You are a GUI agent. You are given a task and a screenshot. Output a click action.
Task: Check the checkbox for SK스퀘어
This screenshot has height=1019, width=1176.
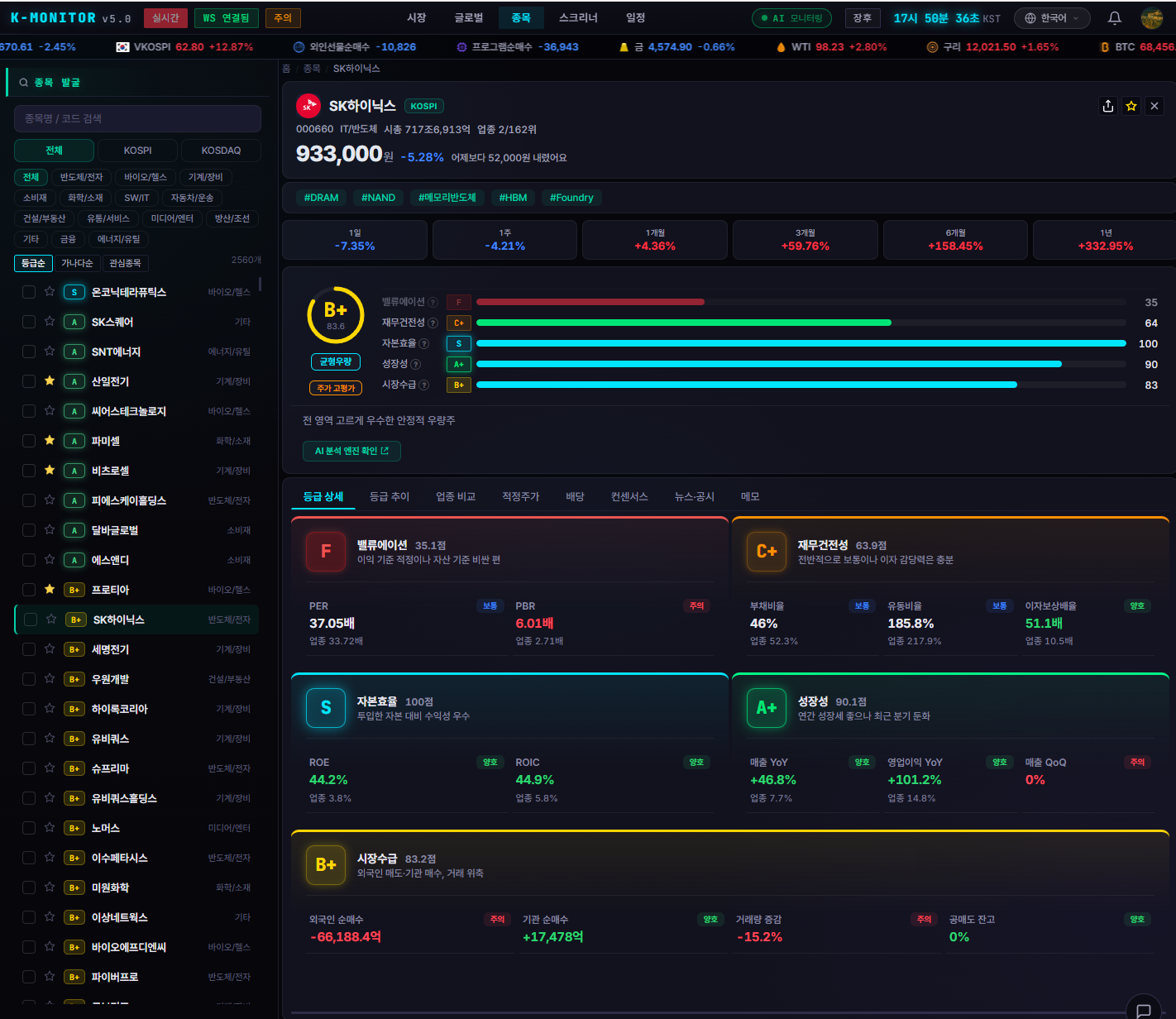(x=29, y=322)
